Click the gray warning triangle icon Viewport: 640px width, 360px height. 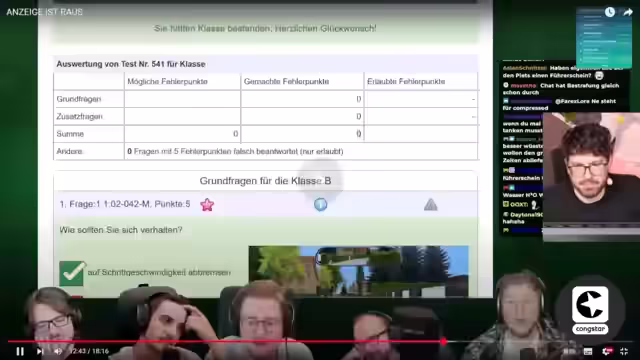(x=431, y=204)
